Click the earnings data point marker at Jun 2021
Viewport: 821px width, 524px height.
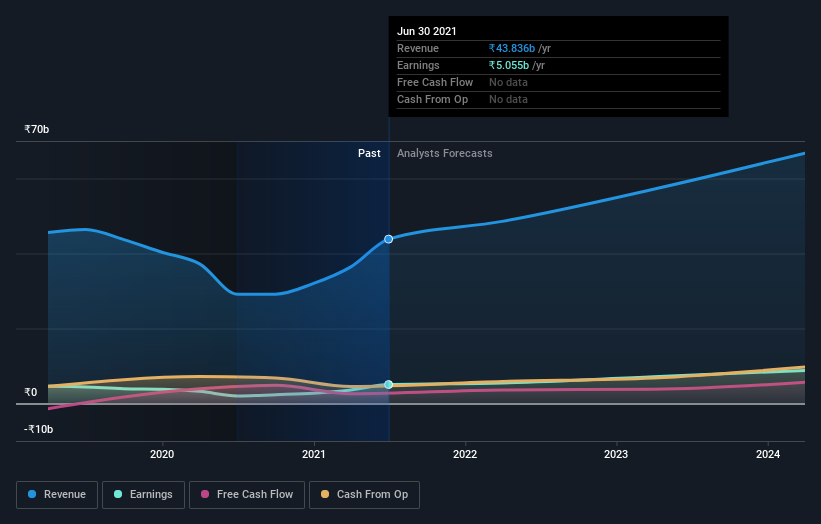tap(389, 384)
